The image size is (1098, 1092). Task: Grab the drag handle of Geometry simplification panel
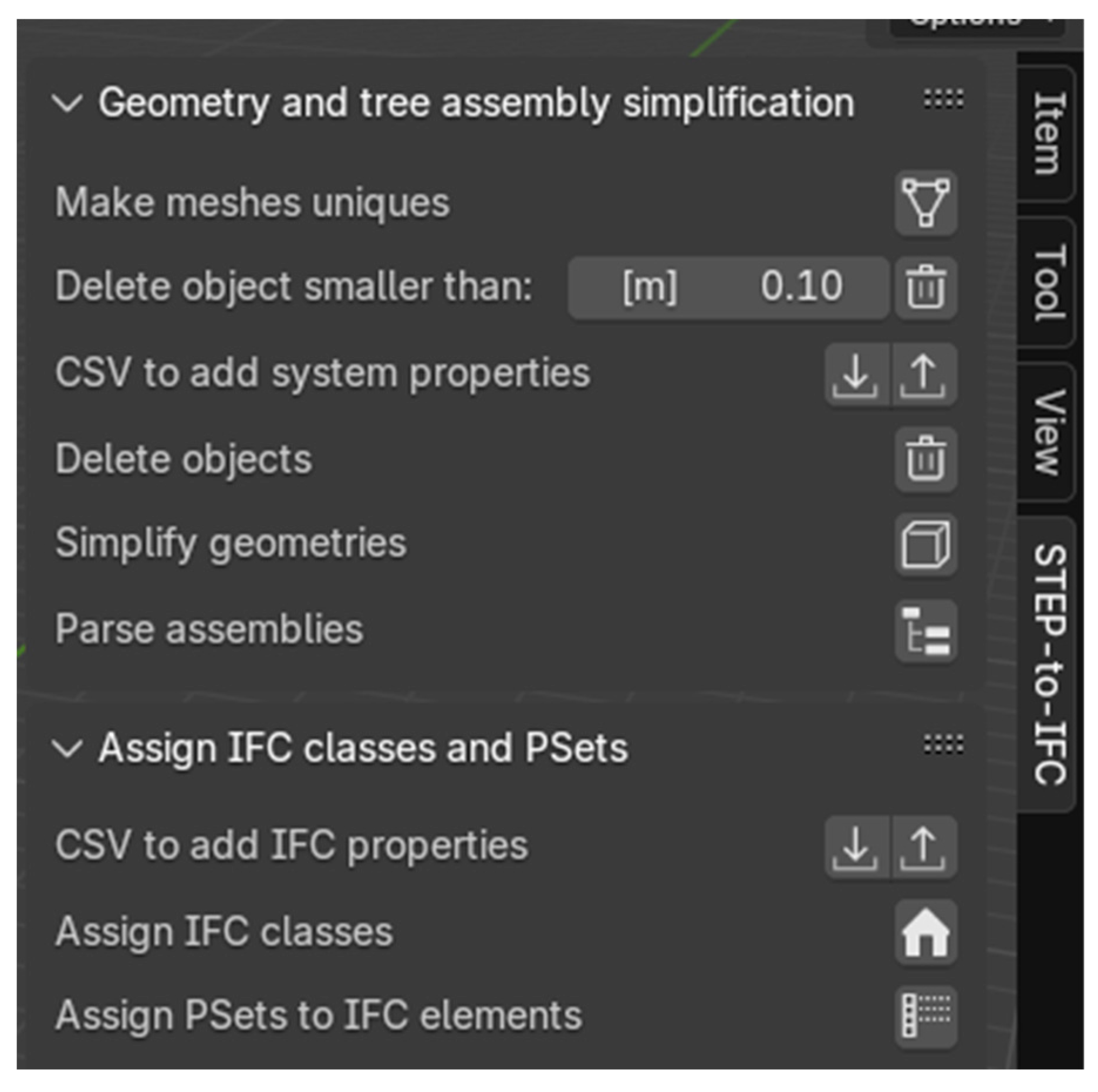[x=943, y=100]
